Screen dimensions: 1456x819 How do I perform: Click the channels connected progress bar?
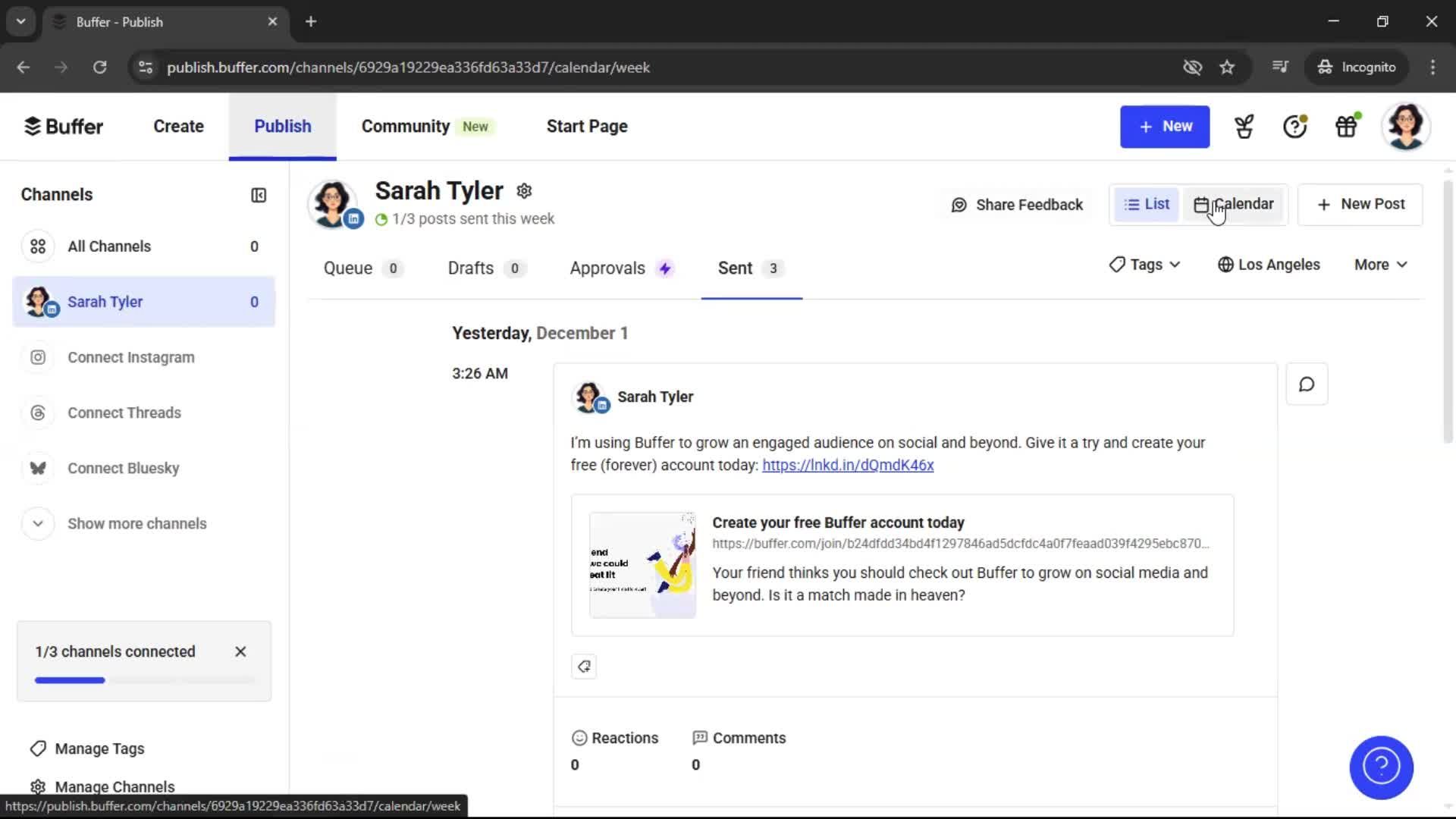coord(144,680)
